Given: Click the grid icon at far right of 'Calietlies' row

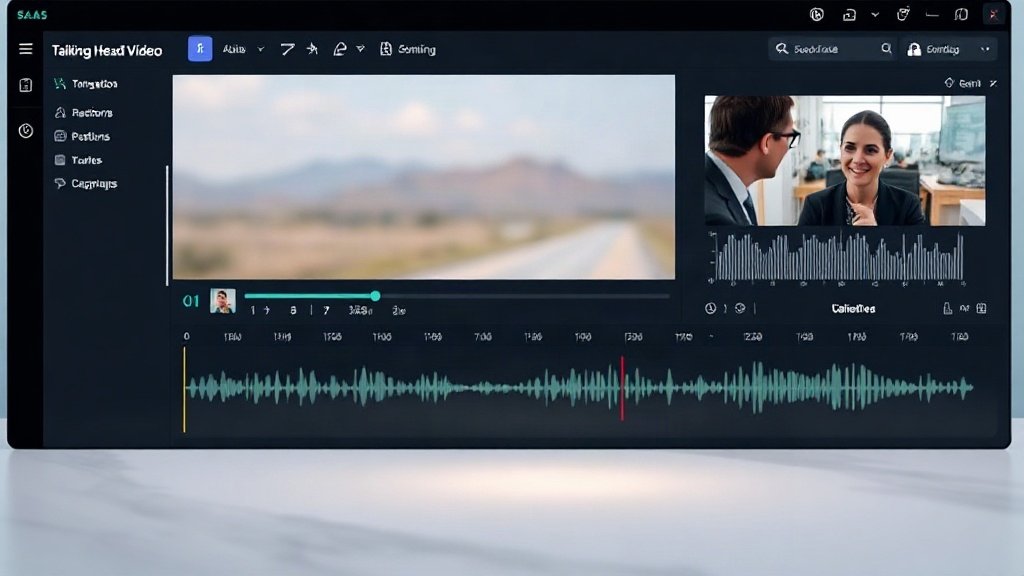Looking at the screenshot, I should coord(982,308).
